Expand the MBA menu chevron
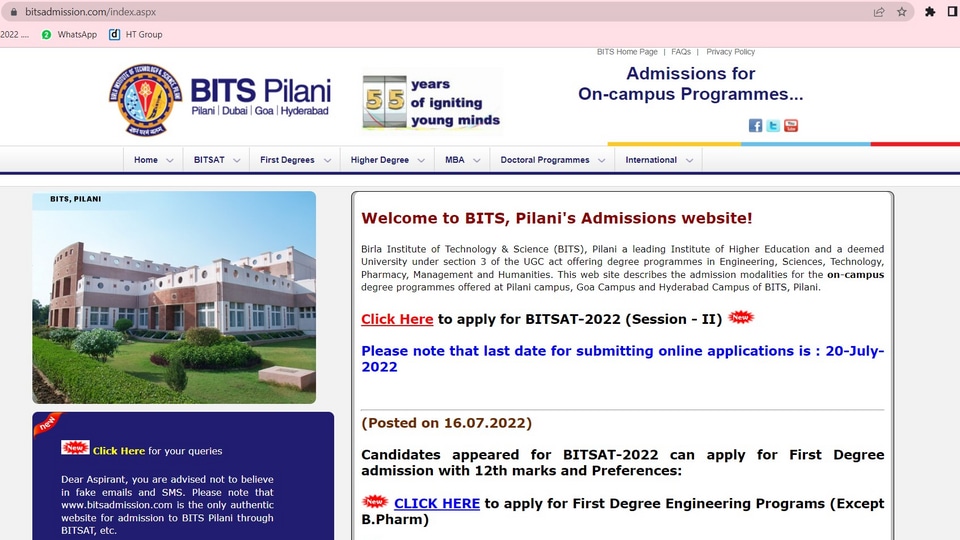The image size is (960, 540). (476, 160)
